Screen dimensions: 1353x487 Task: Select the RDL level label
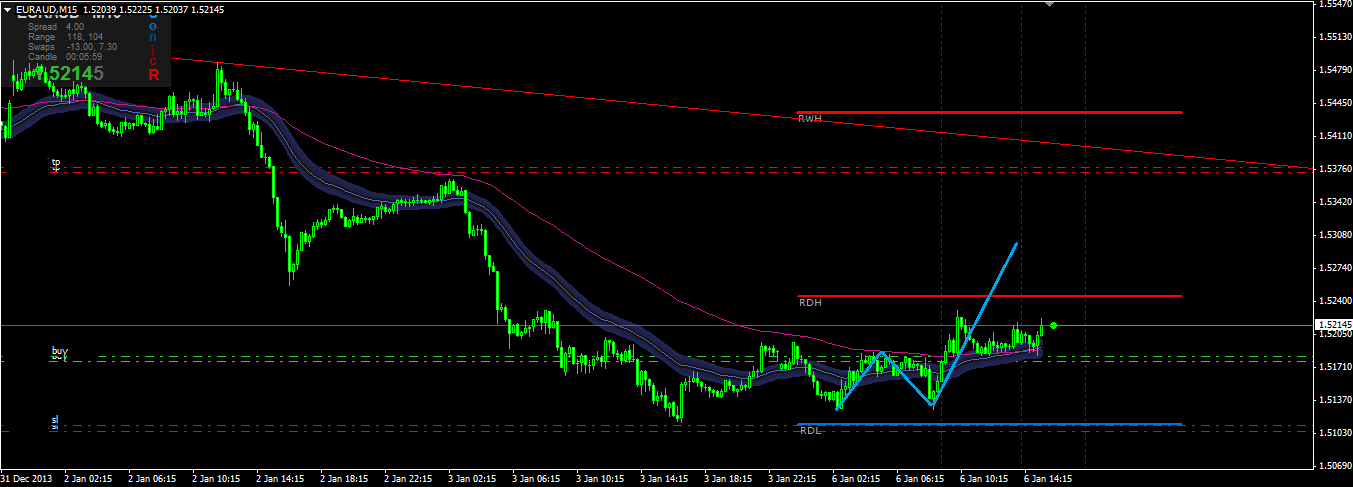(810, 431)
